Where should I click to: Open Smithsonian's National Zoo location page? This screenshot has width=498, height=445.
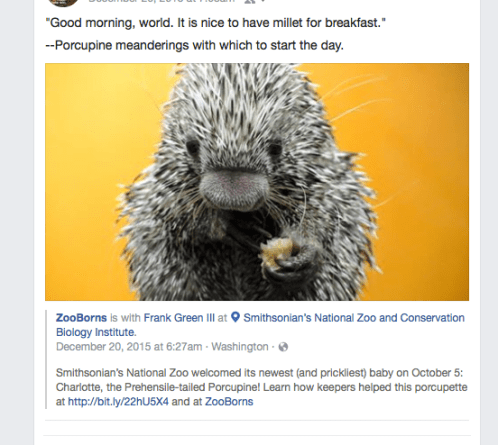pyautogui.click(x=354, y=318)
